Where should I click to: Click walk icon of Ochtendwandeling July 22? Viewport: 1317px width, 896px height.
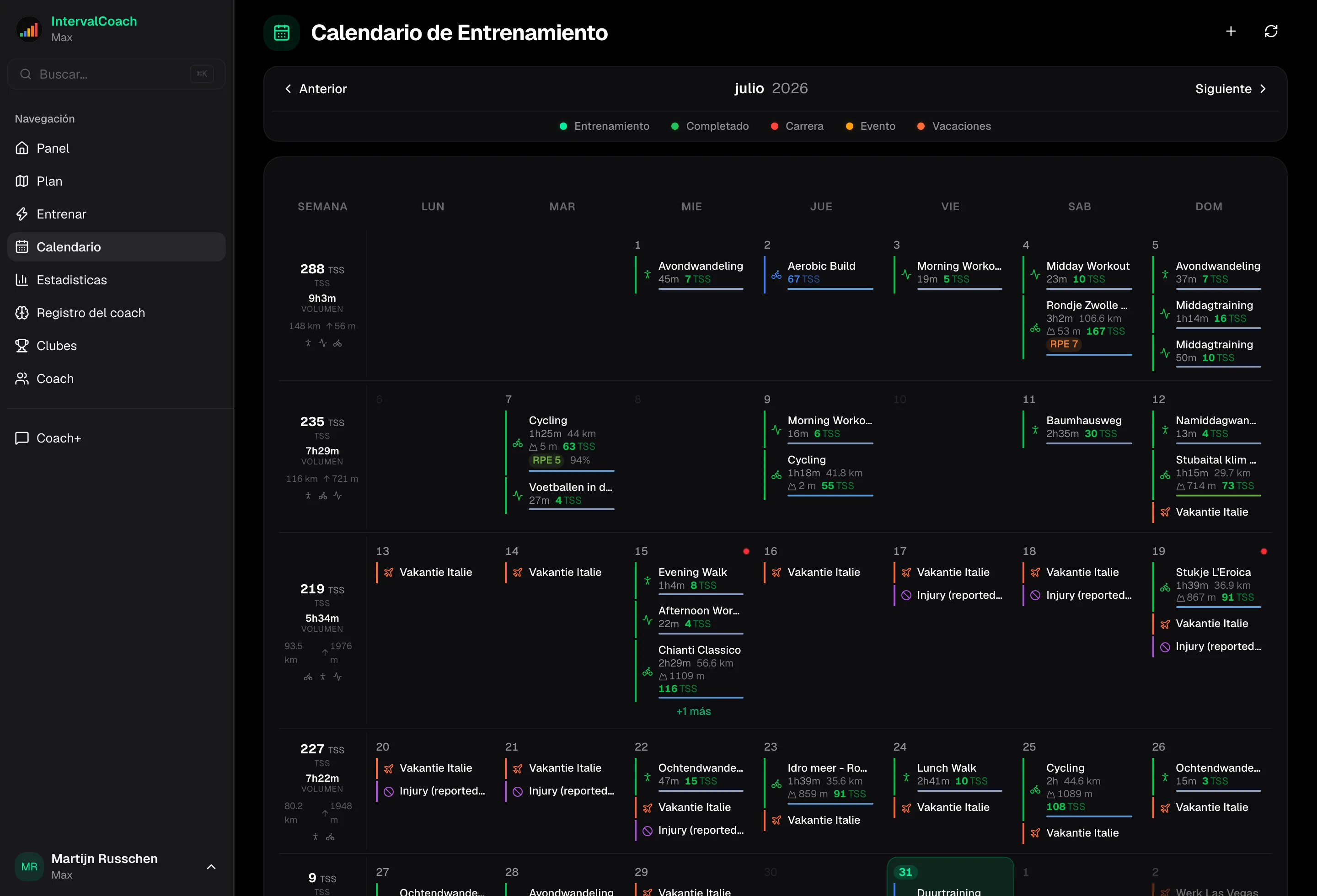647,777
